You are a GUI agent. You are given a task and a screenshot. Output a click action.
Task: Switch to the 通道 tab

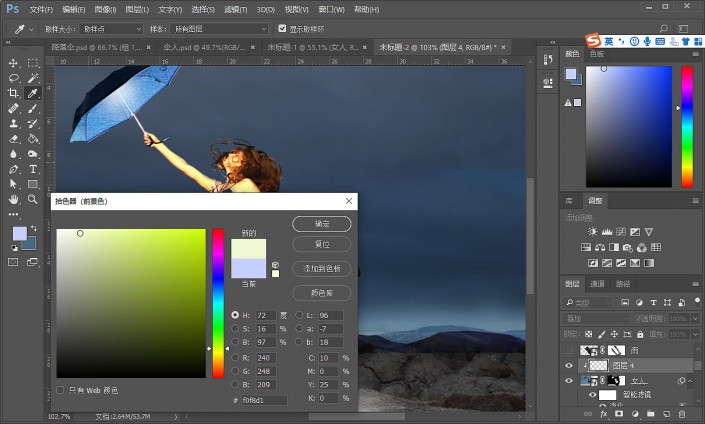point(597,284)
